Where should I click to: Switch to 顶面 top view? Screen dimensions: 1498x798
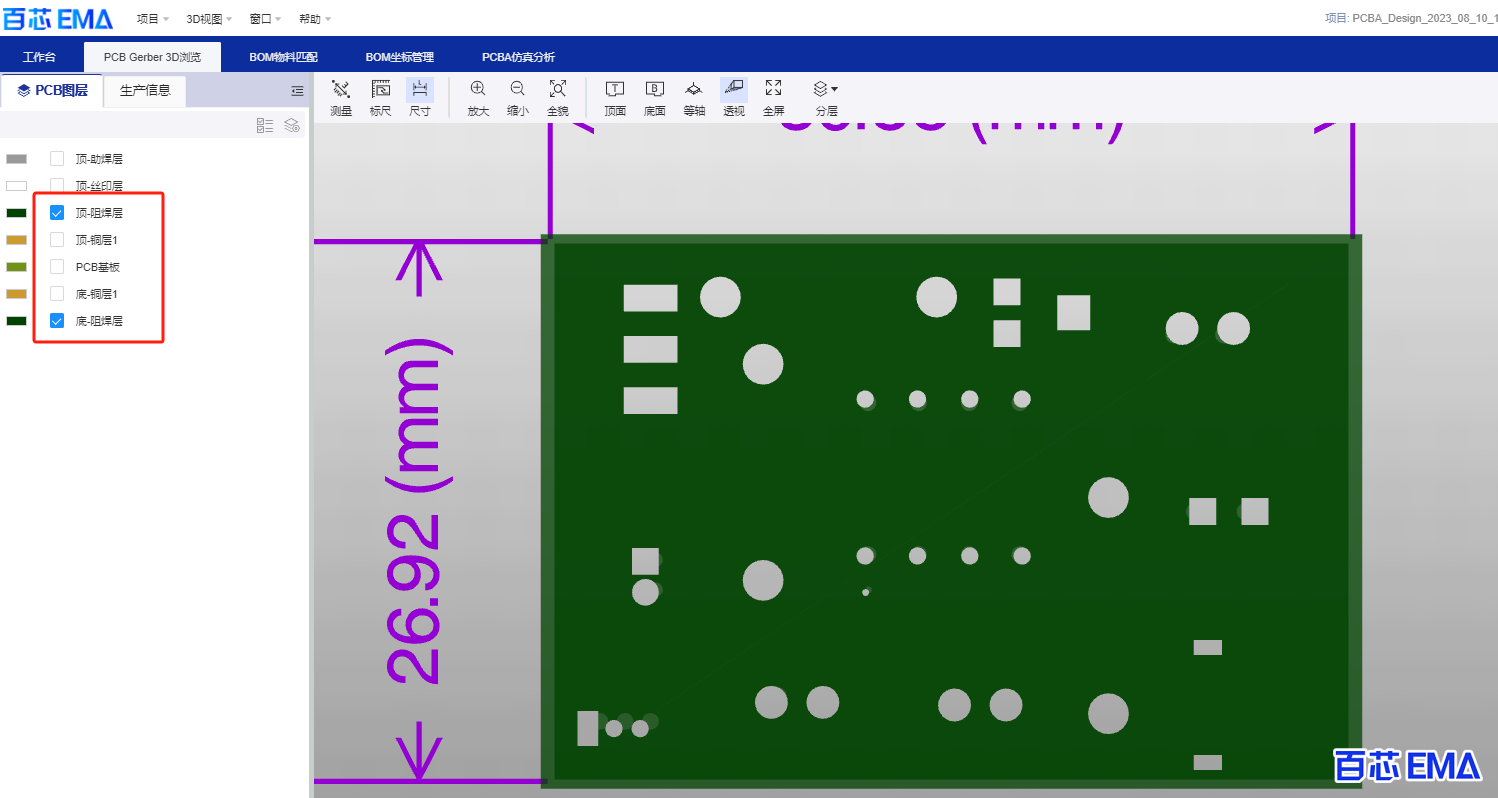tap(615, 97)
